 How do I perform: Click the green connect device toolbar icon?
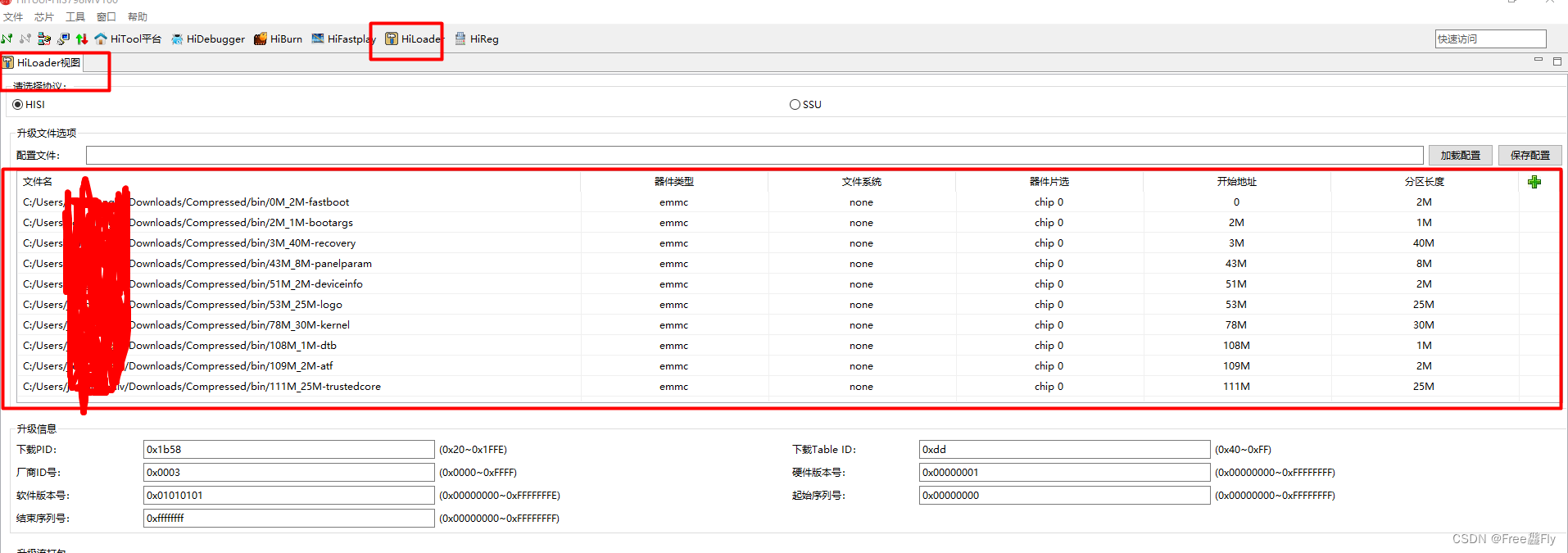tap(7, 39)
